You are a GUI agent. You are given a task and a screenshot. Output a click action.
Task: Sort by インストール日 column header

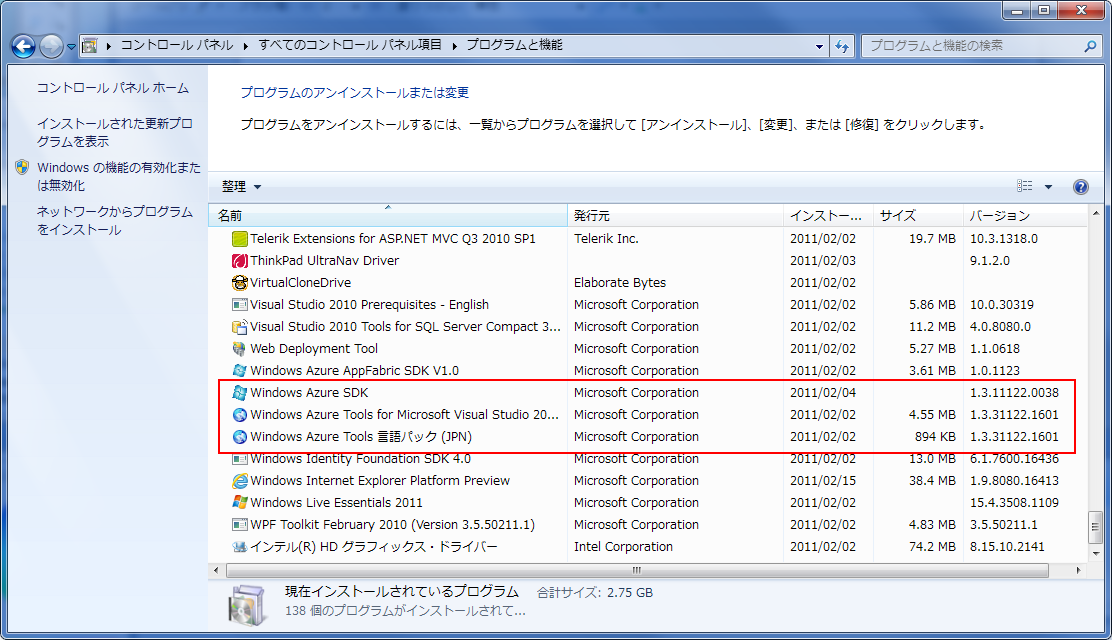point(828,215)
